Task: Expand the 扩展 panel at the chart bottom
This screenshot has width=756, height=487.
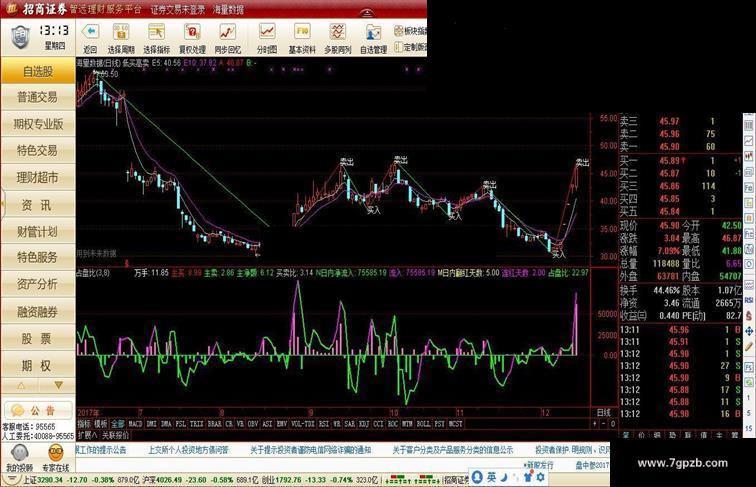Action: (87, 435)
